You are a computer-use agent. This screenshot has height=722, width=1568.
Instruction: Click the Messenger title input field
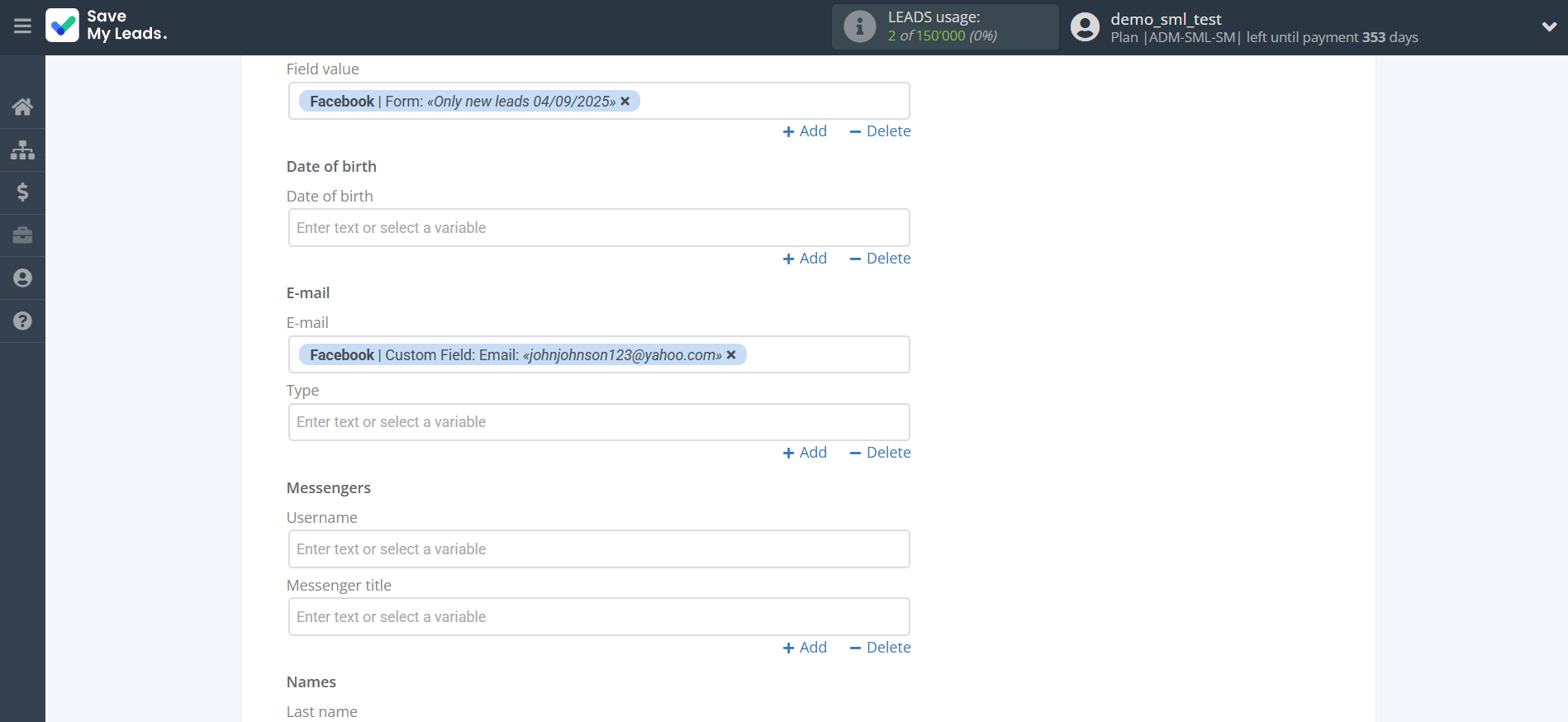click(599, 617)
